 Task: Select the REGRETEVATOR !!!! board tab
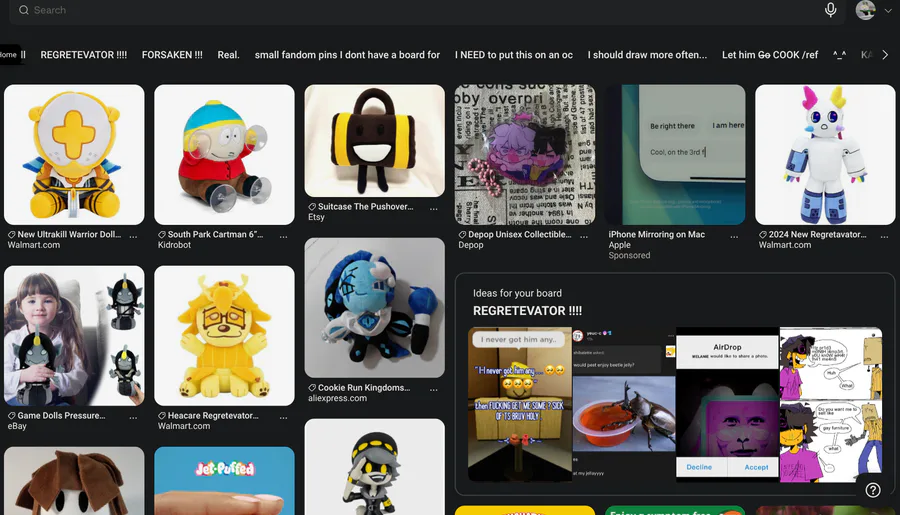coord(84,55)
